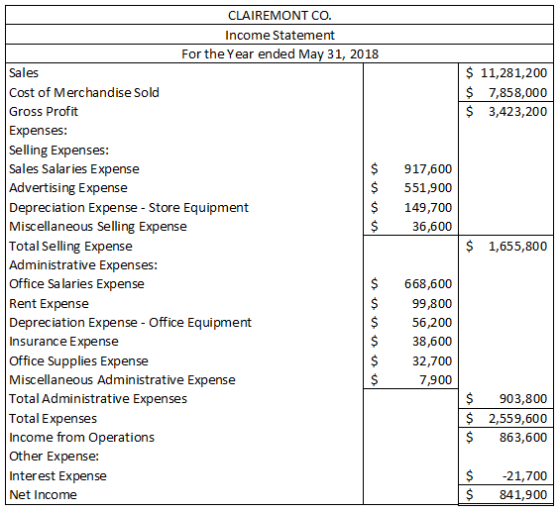Select the Total Expenses label
Screen dimensions: 560x512
point(53,419)
